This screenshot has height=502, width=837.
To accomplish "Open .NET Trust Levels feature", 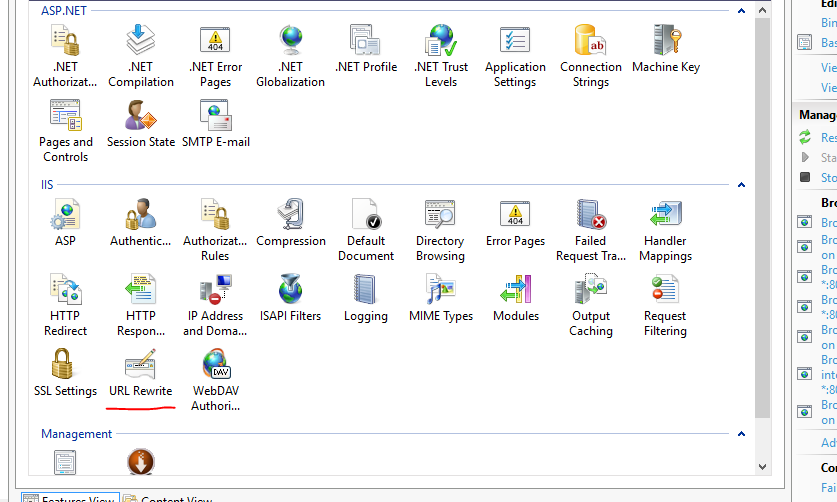I will click(x=441, y=56).
